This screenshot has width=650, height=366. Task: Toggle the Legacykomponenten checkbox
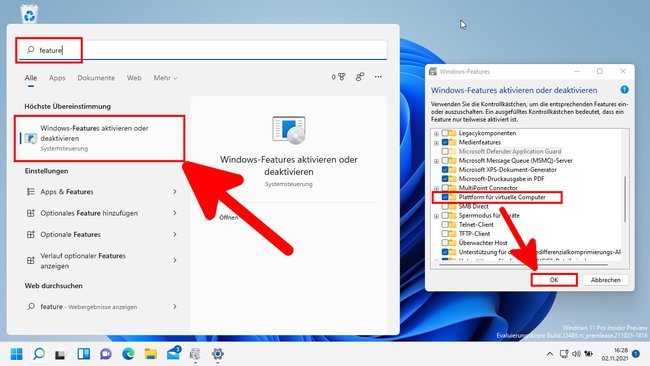pos(445,133)
